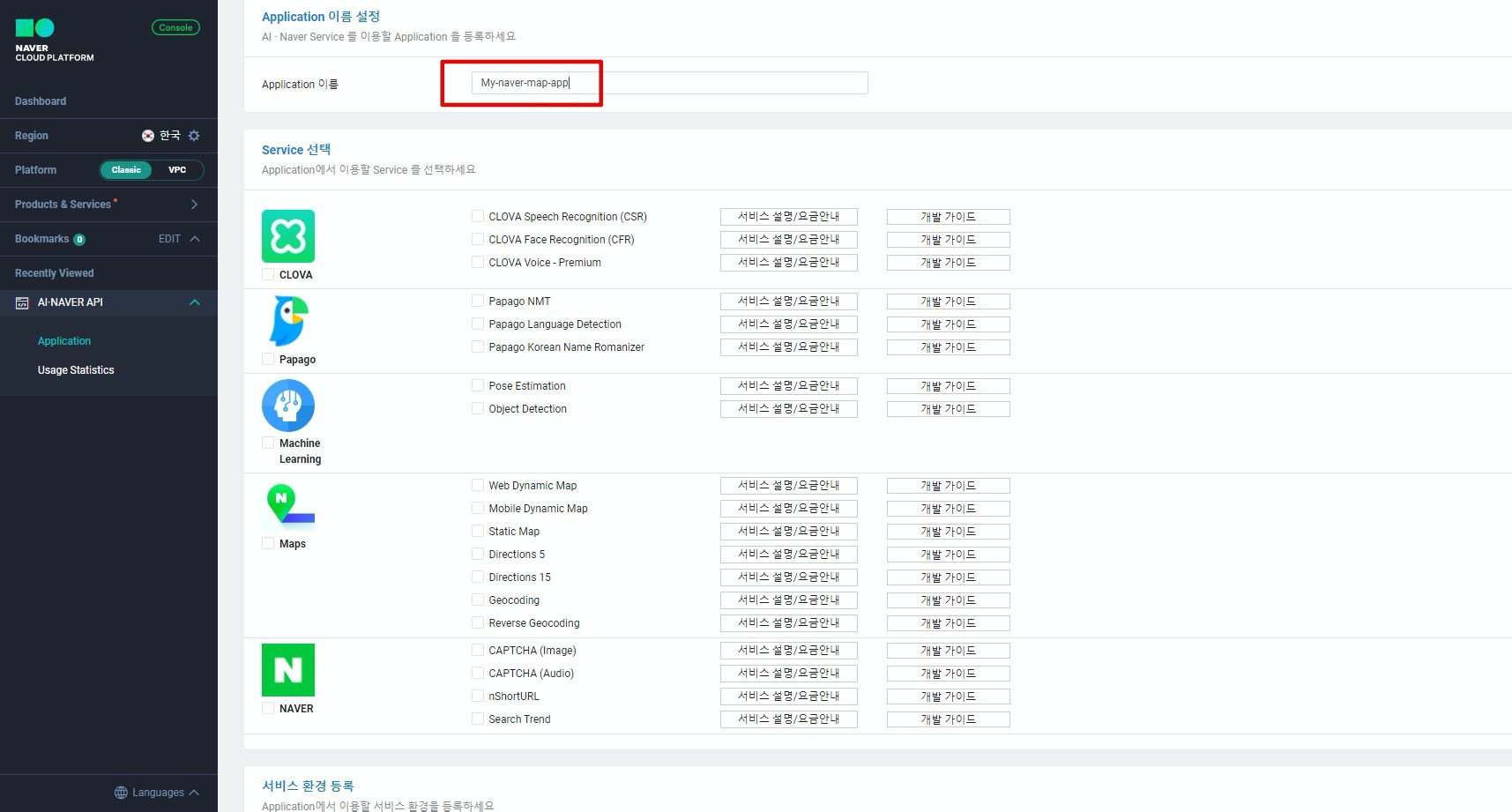
Task: Click the Korea flag region icon
Action: (x=148, y=136)
